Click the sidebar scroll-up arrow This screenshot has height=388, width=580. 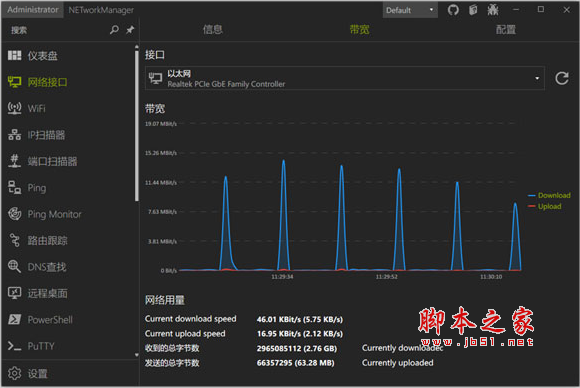click(137, 47)
